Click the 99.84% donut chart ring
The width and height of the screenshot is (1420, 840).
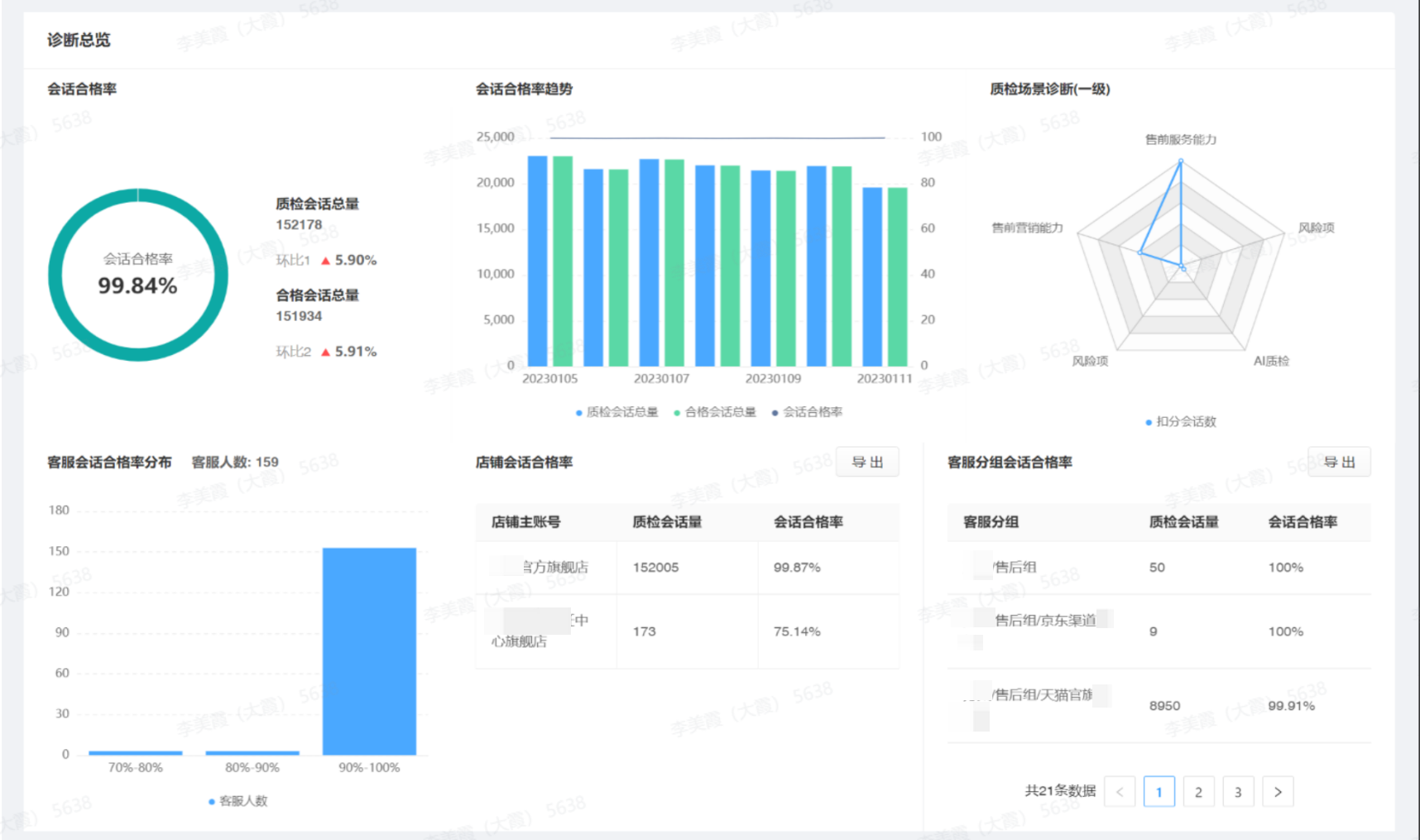pos(55,275)
